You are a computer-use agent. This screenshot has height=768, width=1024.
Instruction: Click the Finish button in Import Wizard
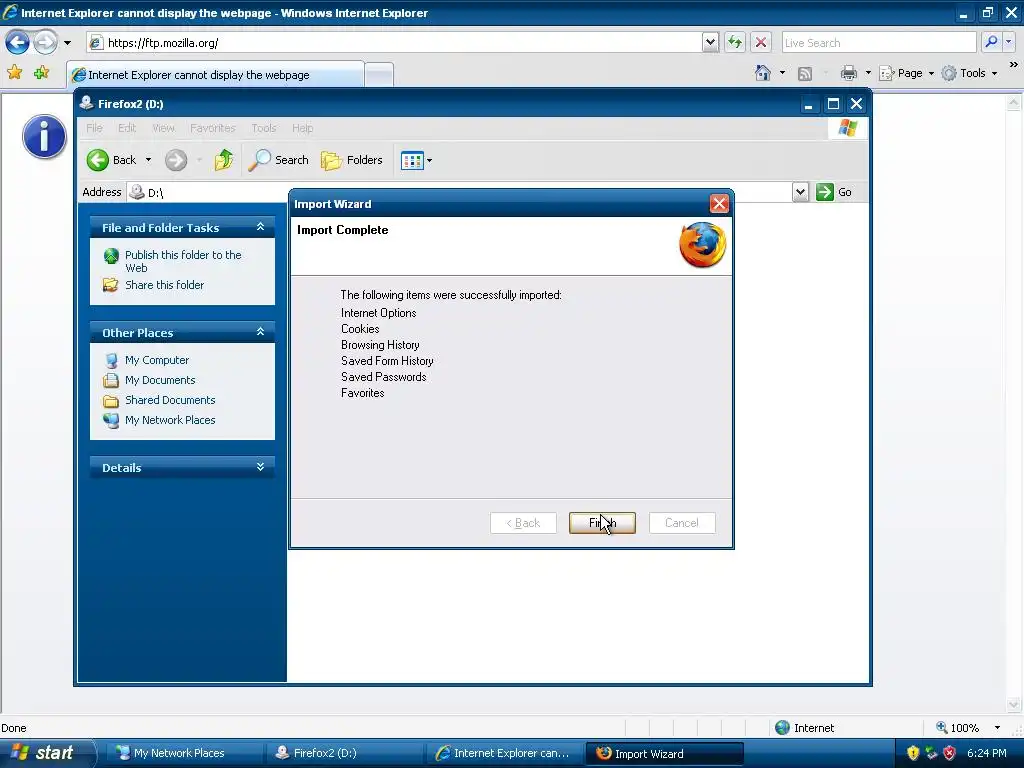click(x=601, y=523)
